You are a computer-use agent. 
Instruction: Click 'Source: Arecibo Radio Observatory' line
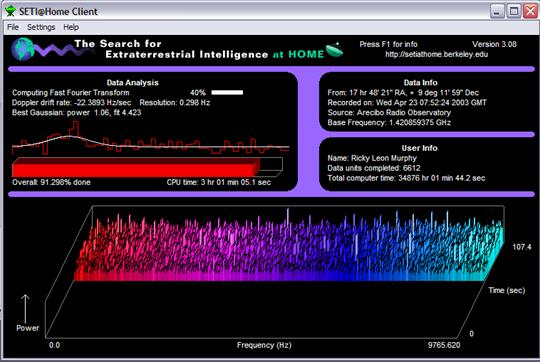[389, 112]
